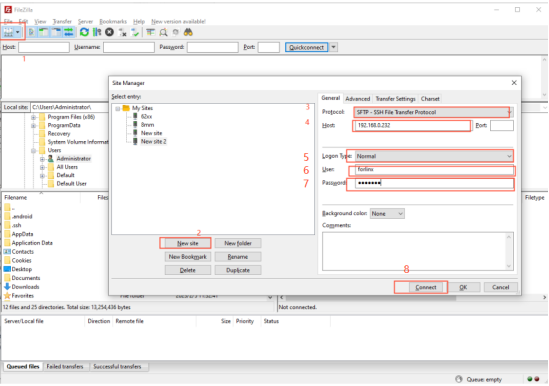
Task: Click the New folder button
Action: (x=238, y=243)
